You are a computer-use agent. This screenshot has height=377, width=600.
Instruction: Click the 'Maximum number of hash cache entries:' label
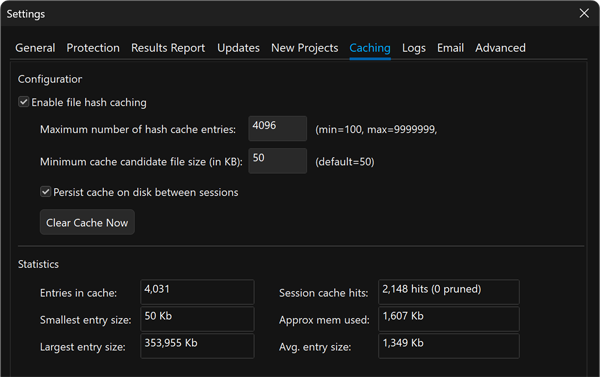coord(138,129)
